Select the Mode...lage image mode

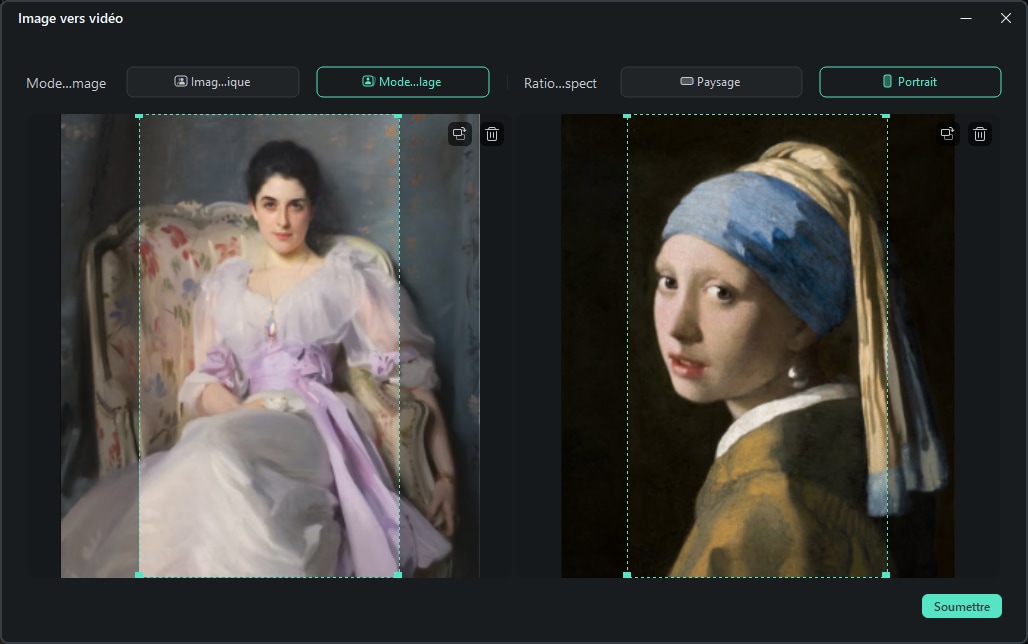[403, 82]
